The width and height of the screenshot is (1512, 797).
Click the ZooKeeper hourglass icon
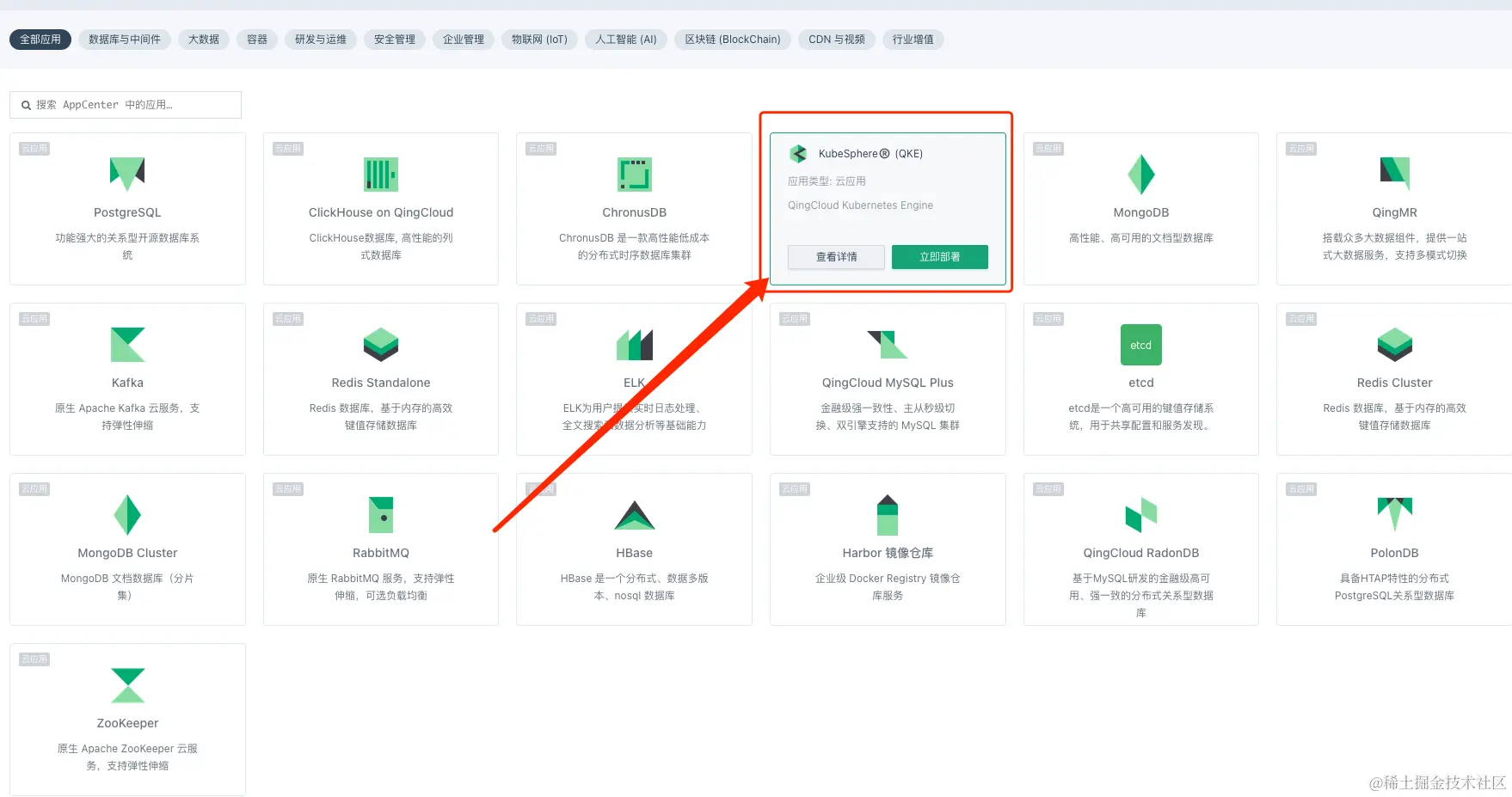pos(127,685)
